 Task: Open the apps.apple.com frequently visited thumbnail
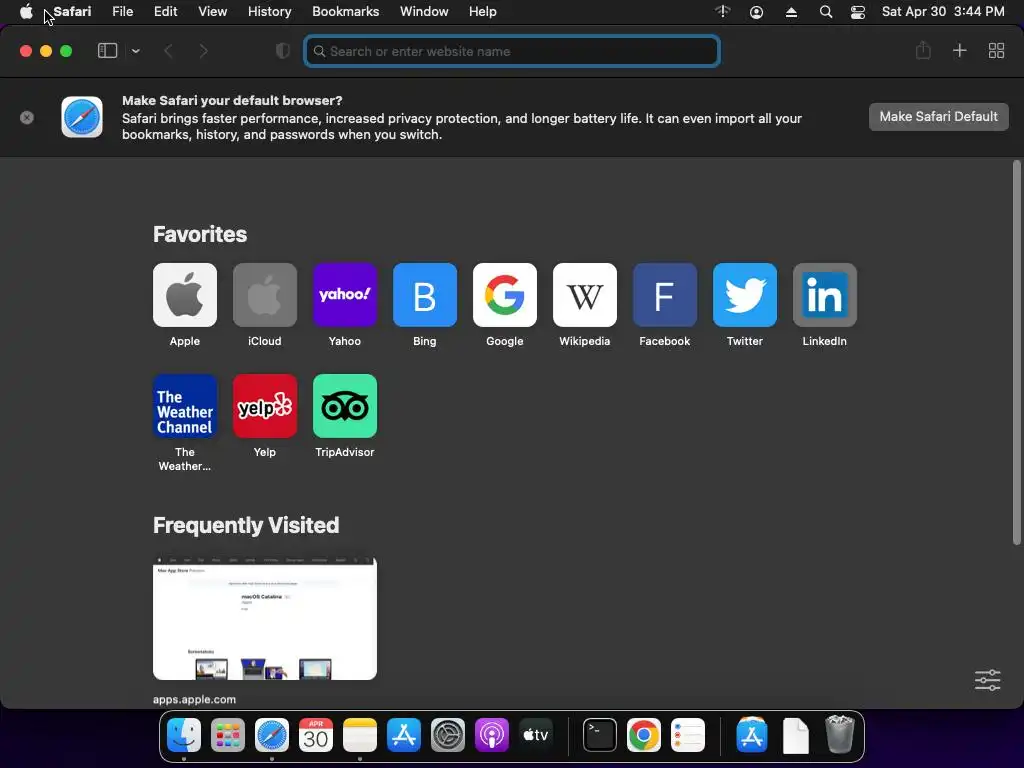[264, 618]
